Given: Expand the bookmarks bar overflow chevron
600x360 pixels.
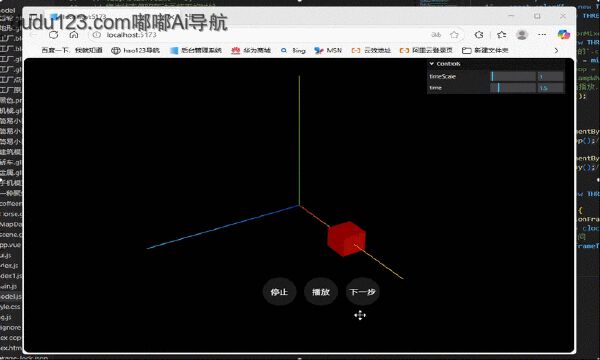Looking at the screenshot, I should click(x=556, y=50).
